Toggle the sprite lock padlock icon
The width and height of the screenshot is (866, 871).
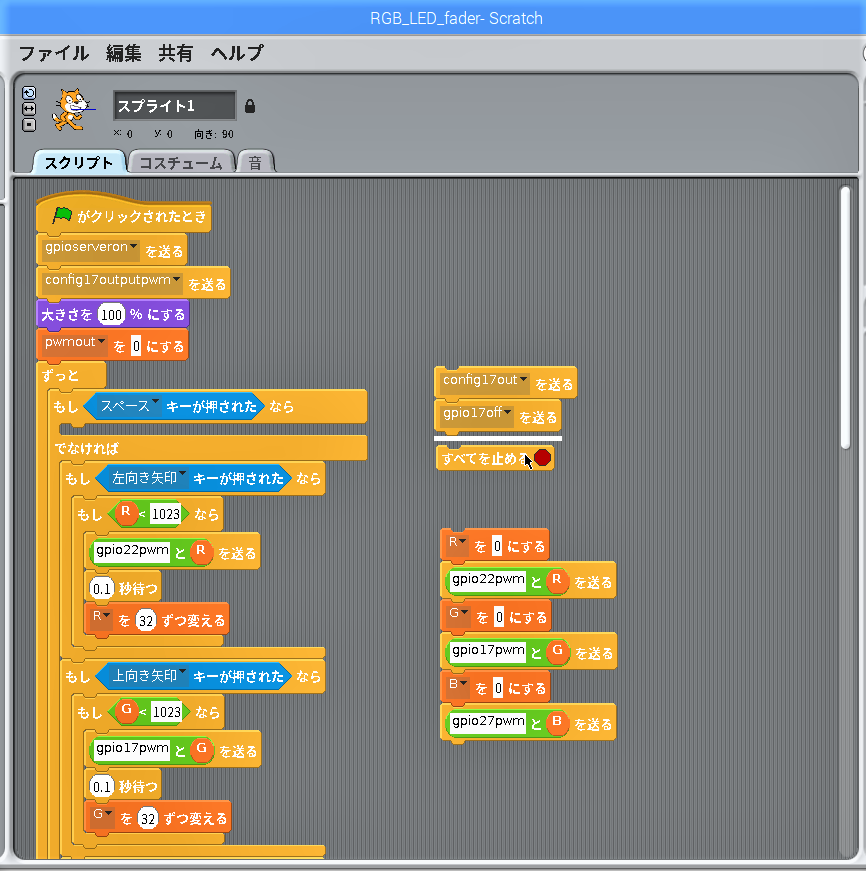(250, 106)
